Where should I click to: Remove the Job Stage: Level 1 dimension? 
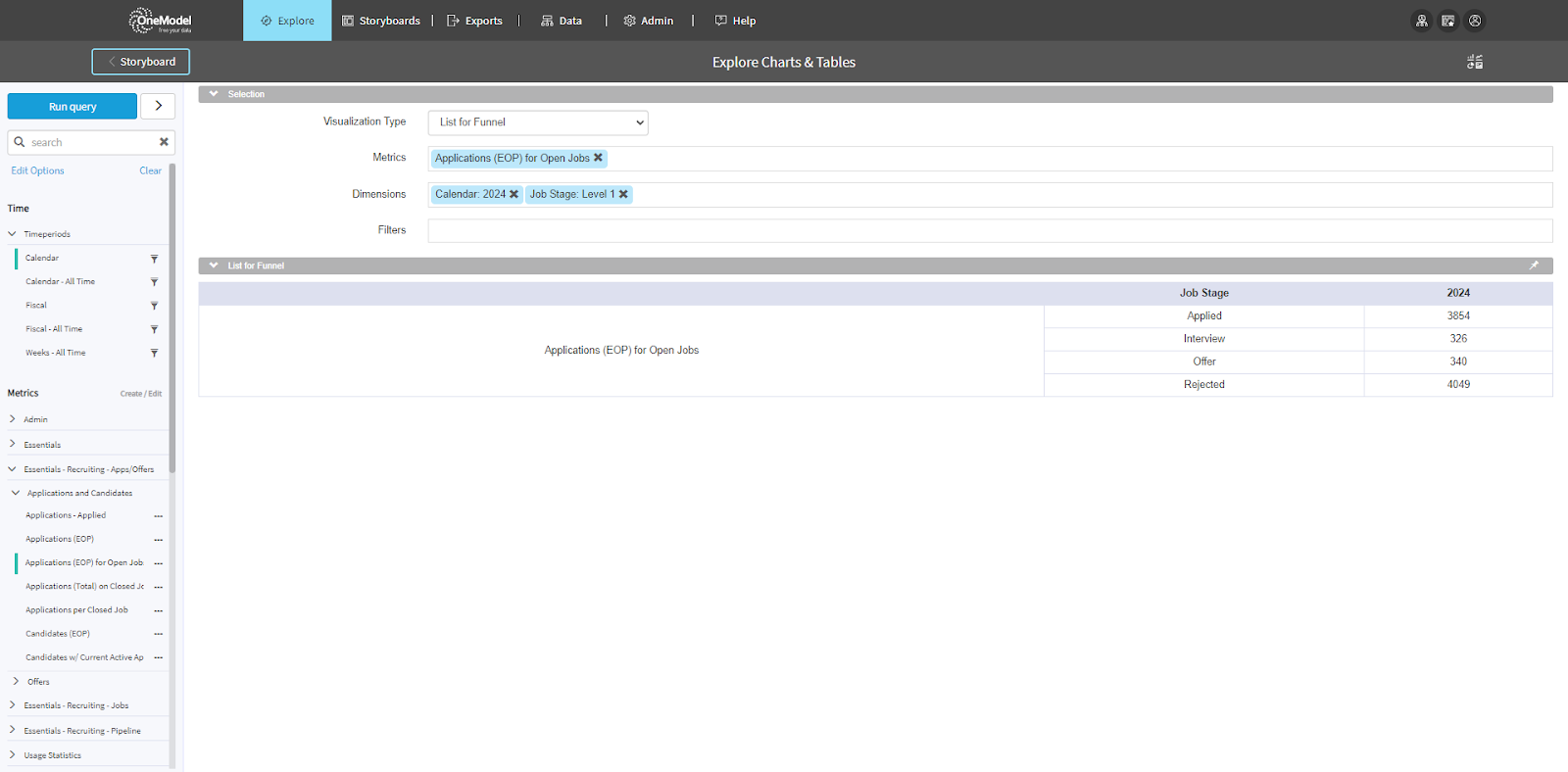(623, 194)
